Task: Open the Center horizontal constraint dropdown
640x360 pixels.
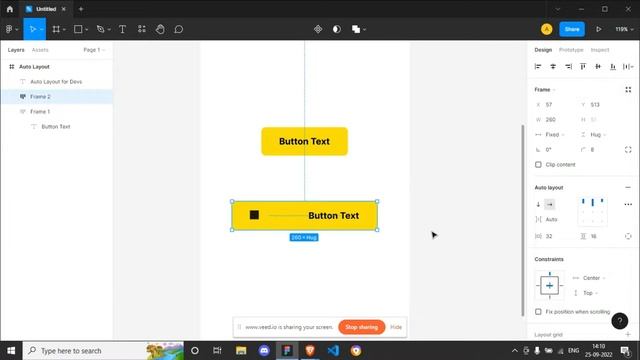Action: tap(594, 278)
